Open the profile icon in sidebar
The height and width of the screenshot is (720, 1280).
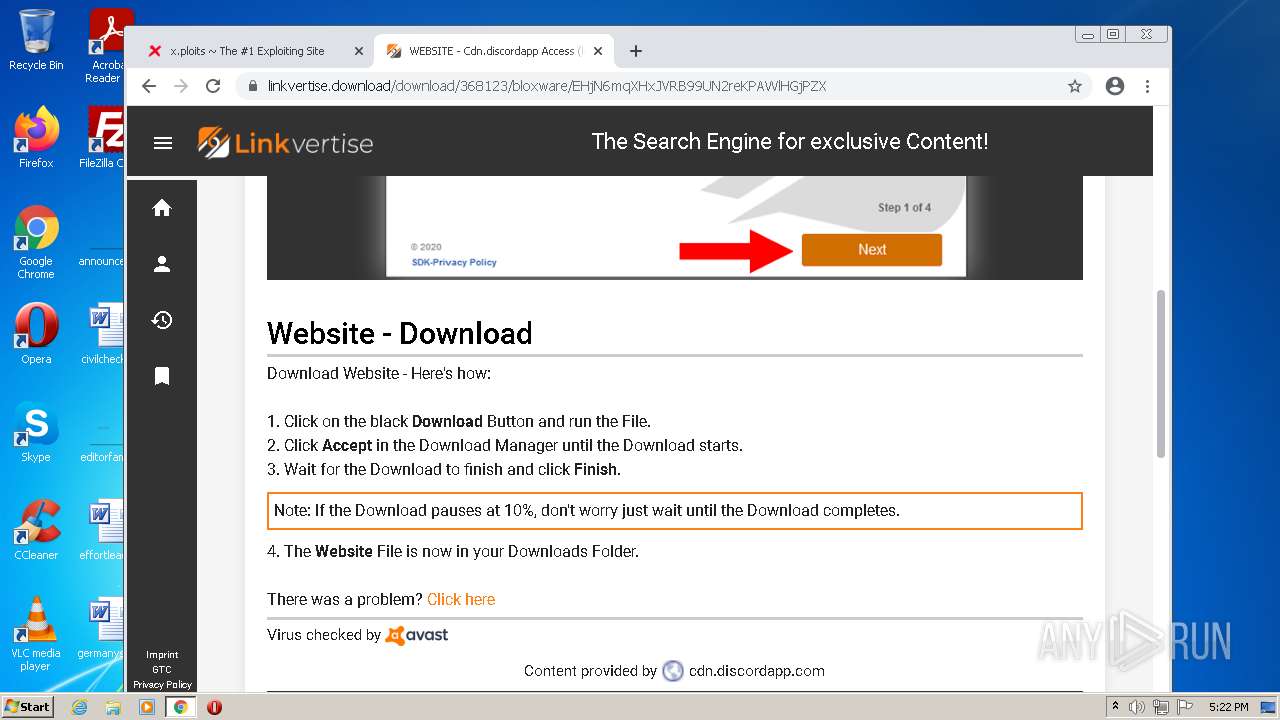coord(162,264)
